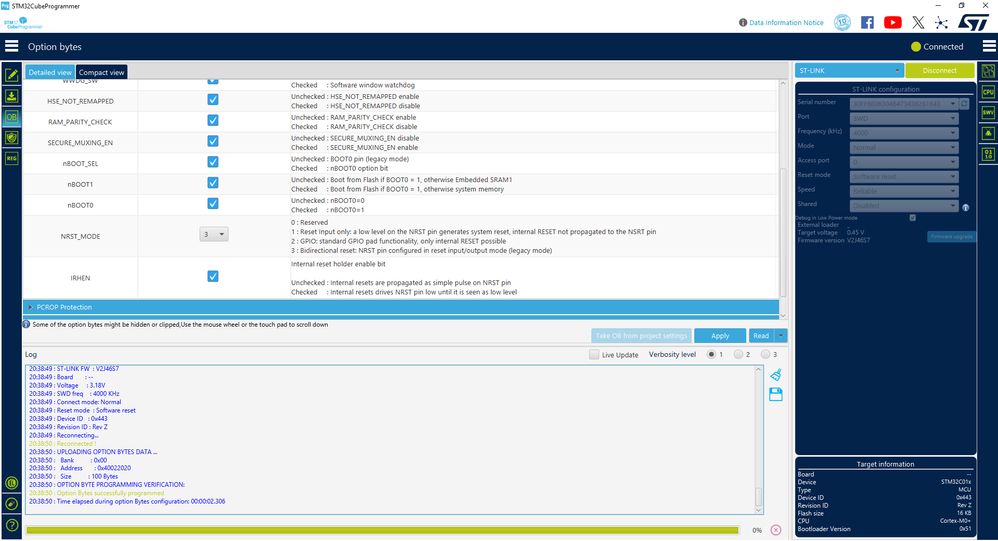Viewport: 998px width, 541px height.
Task: Open the Read button's dropdown arrow
Action: 781,335
